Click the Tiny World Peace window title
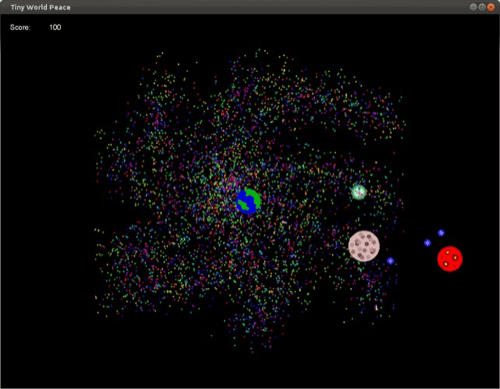The width and height of the screenshot is (500, 389). click(40, 7)
